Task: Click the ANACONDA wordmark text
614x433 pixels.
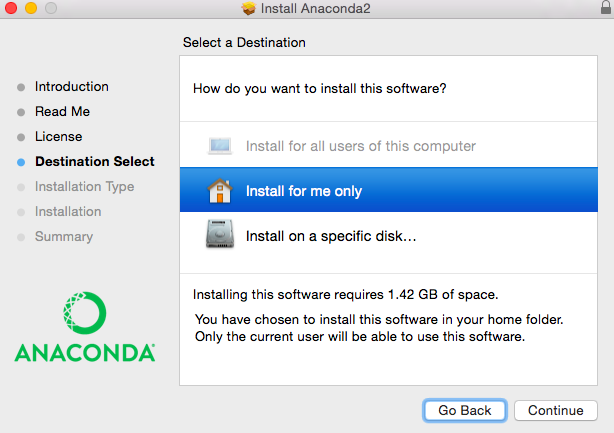Action: 85,352
